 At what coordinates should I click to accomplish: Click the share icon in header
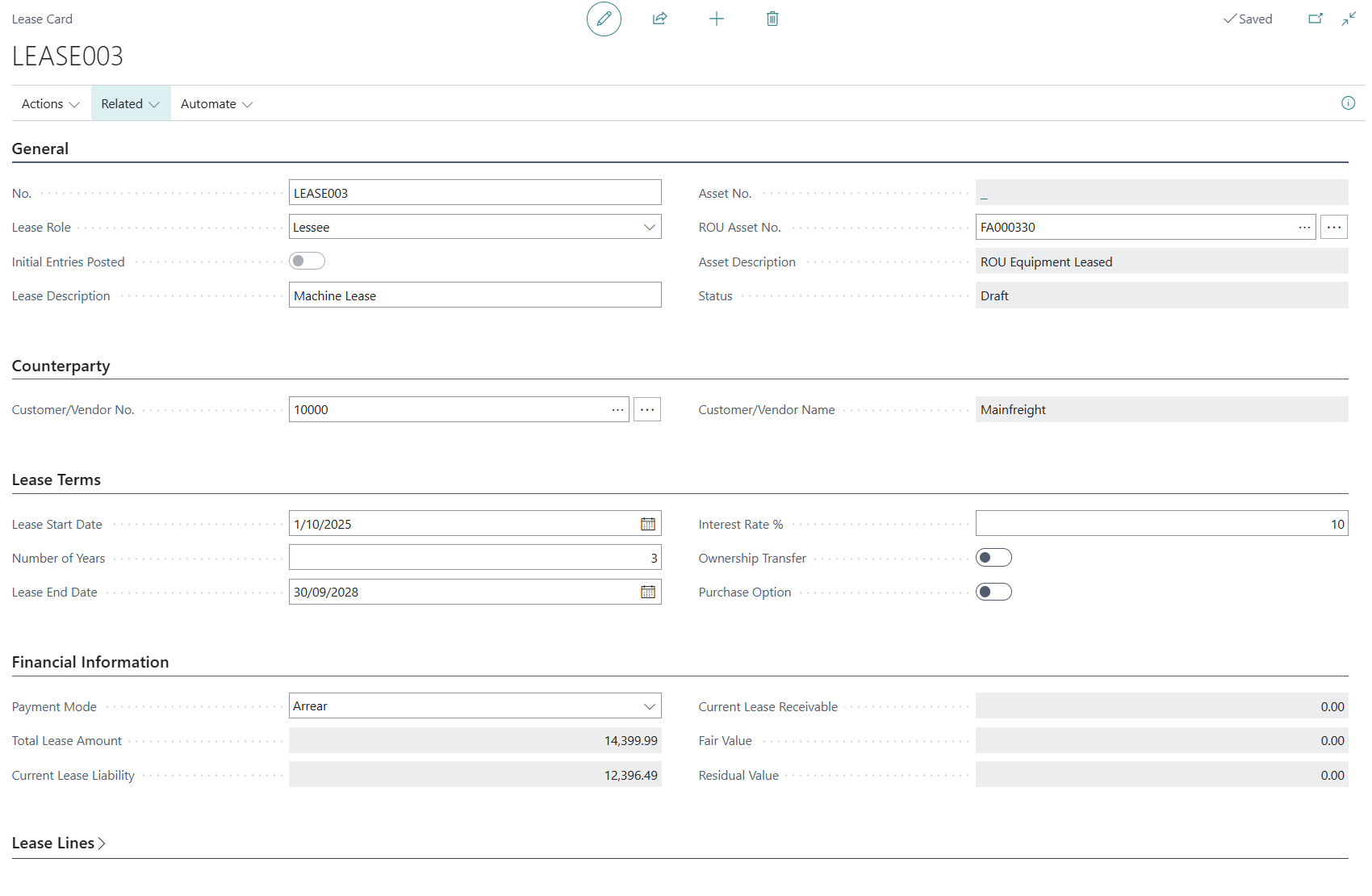[x=659, y=19]
